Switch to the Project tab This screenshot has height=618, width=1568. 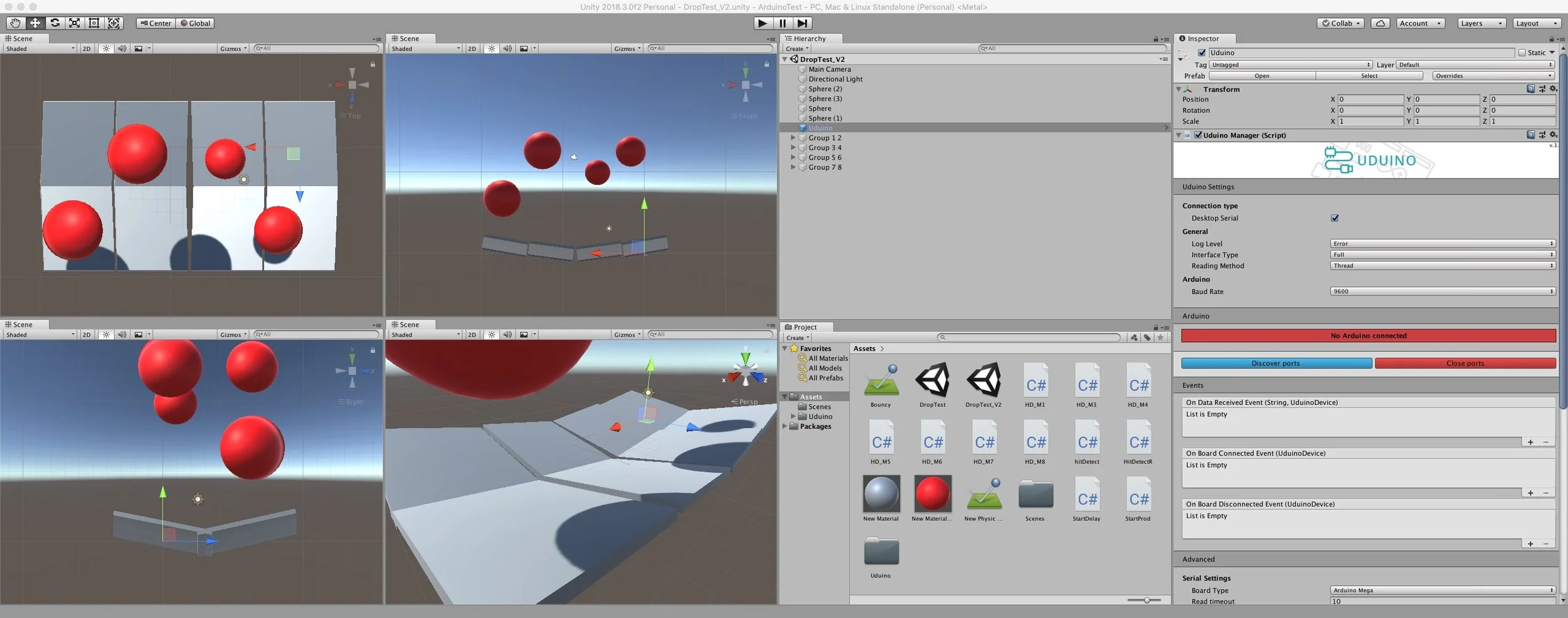[805, 327]
